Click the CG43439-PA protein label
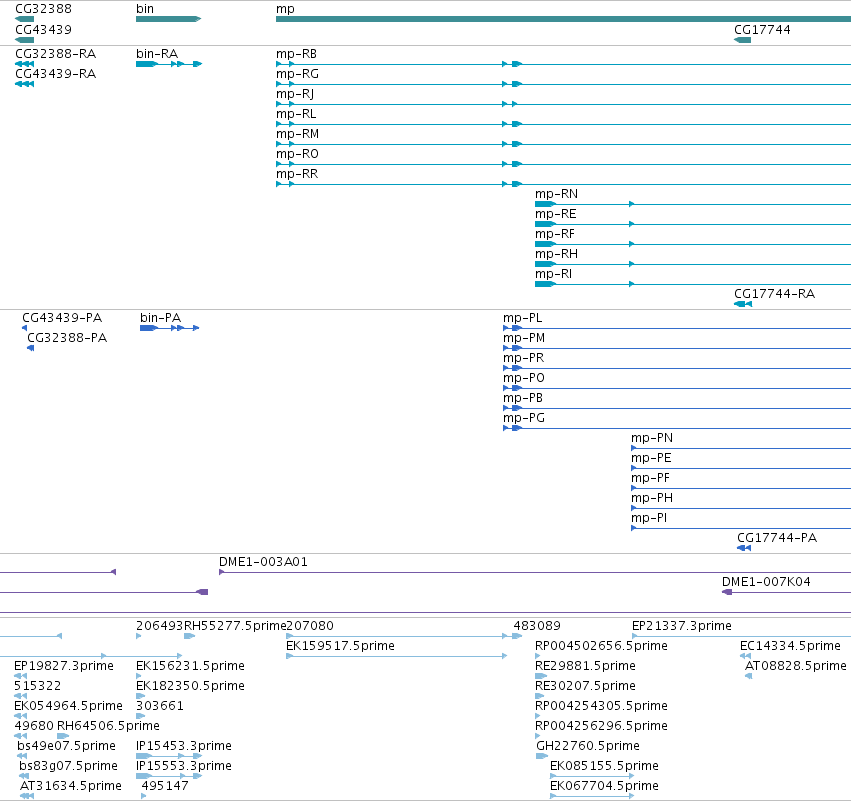 tap(62, 317)
